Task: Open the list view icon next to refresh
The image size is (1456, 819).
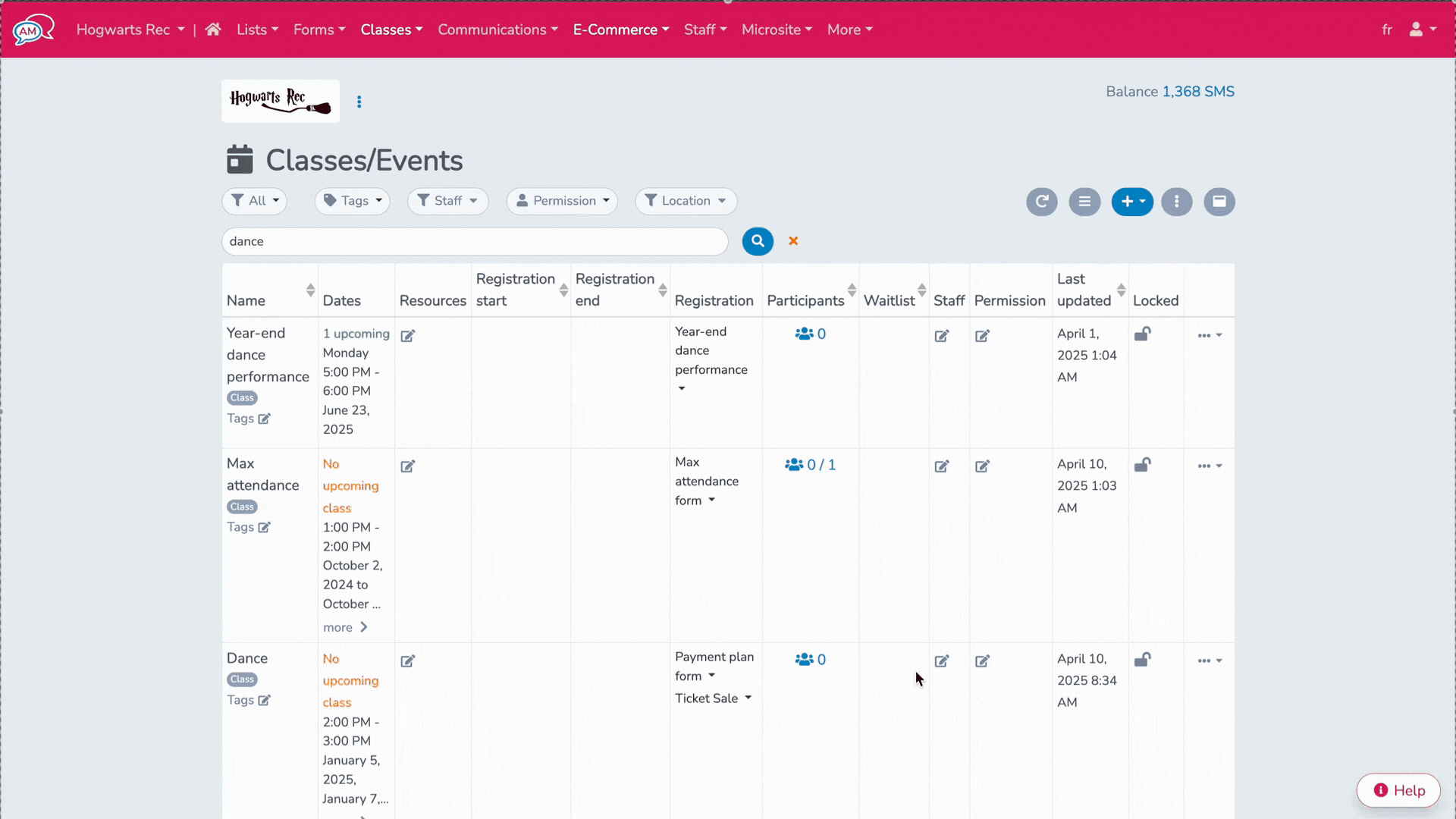Action: (x=1084, y=201)
